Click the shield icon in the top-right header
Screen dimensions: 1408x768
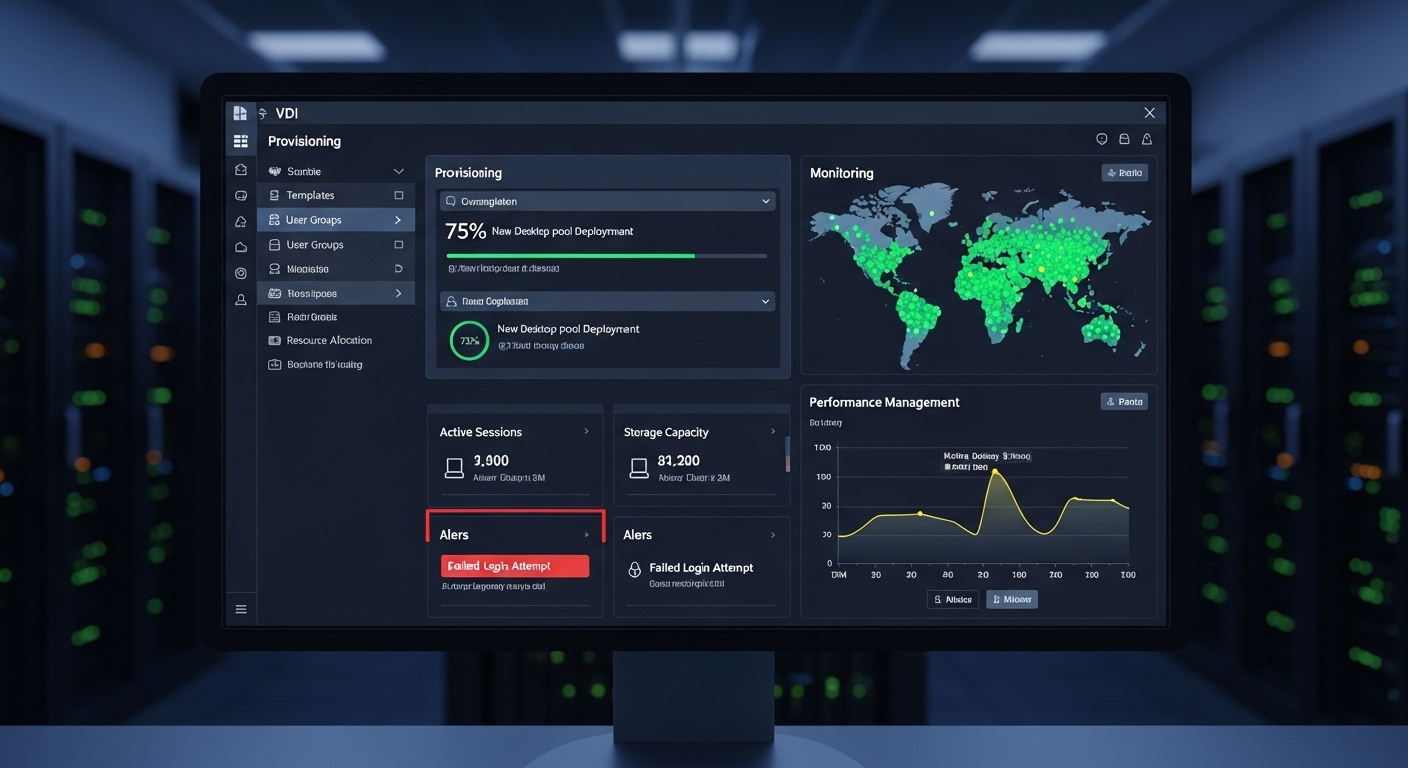pyautogui.click(x=1102, y=140)
